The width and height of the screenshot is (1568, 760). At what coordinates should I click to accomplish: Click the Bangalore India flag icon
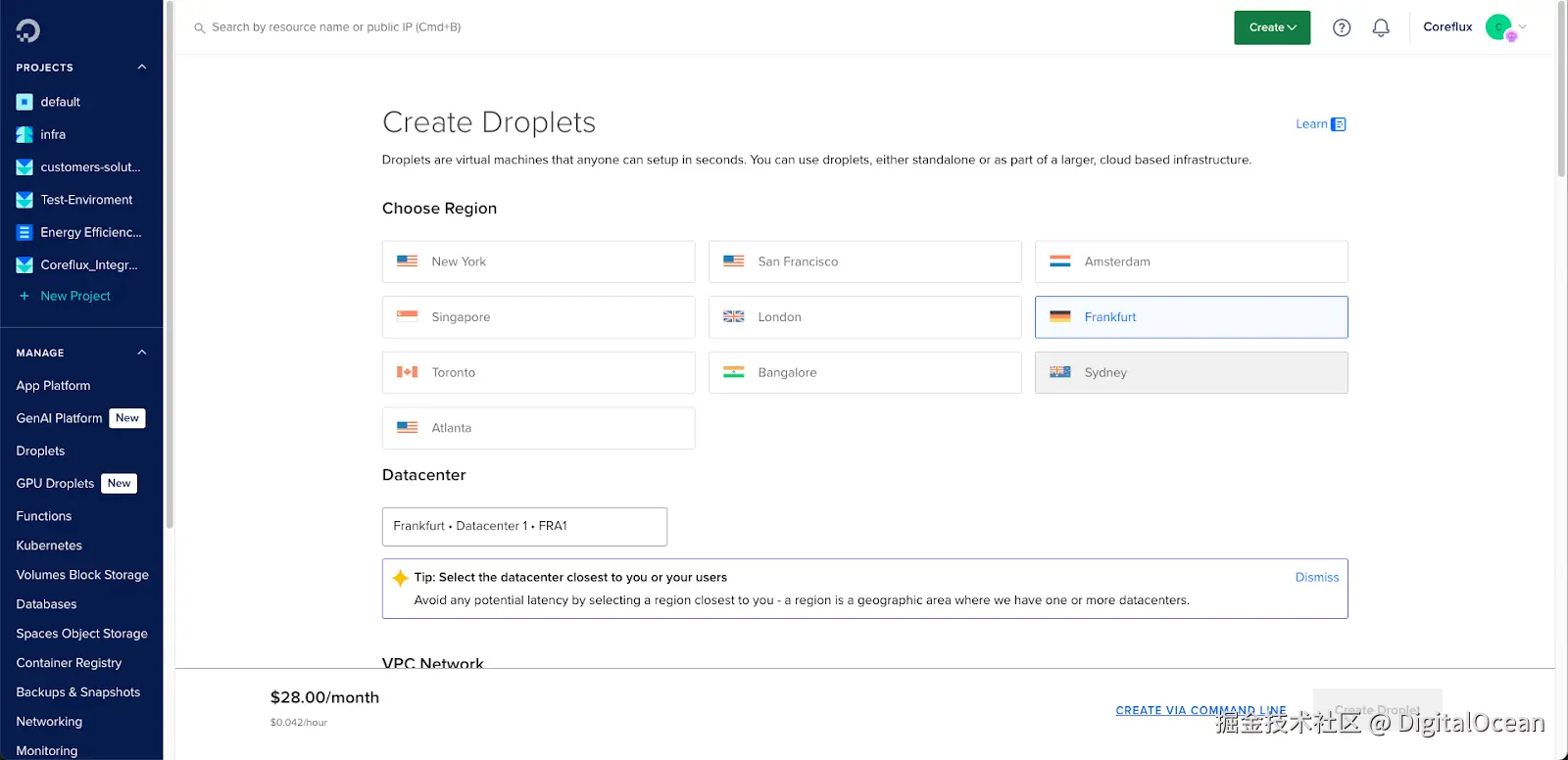[x=733, y=372]
